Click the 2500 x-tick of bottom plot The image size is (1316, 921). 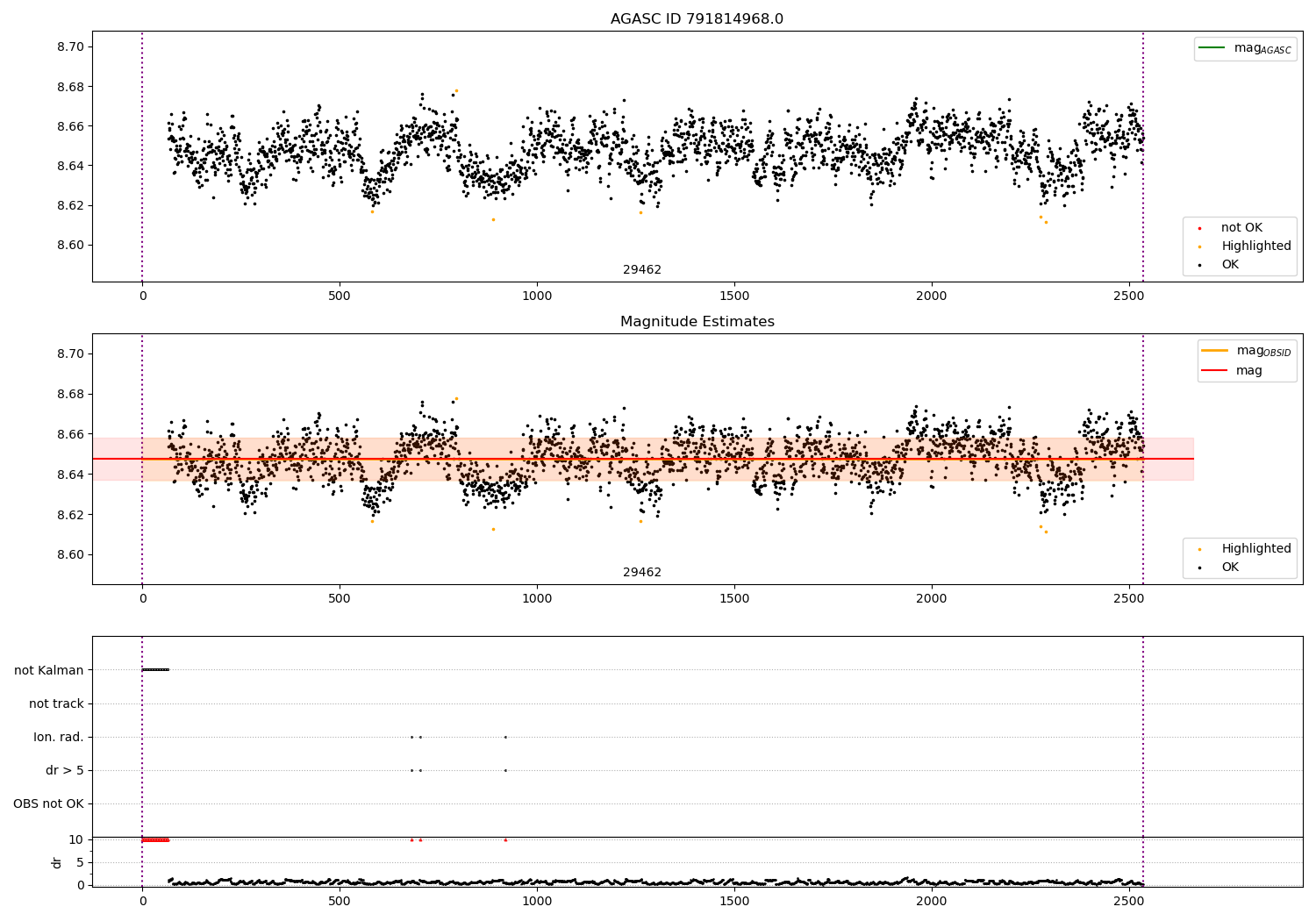coord(1129,901)
